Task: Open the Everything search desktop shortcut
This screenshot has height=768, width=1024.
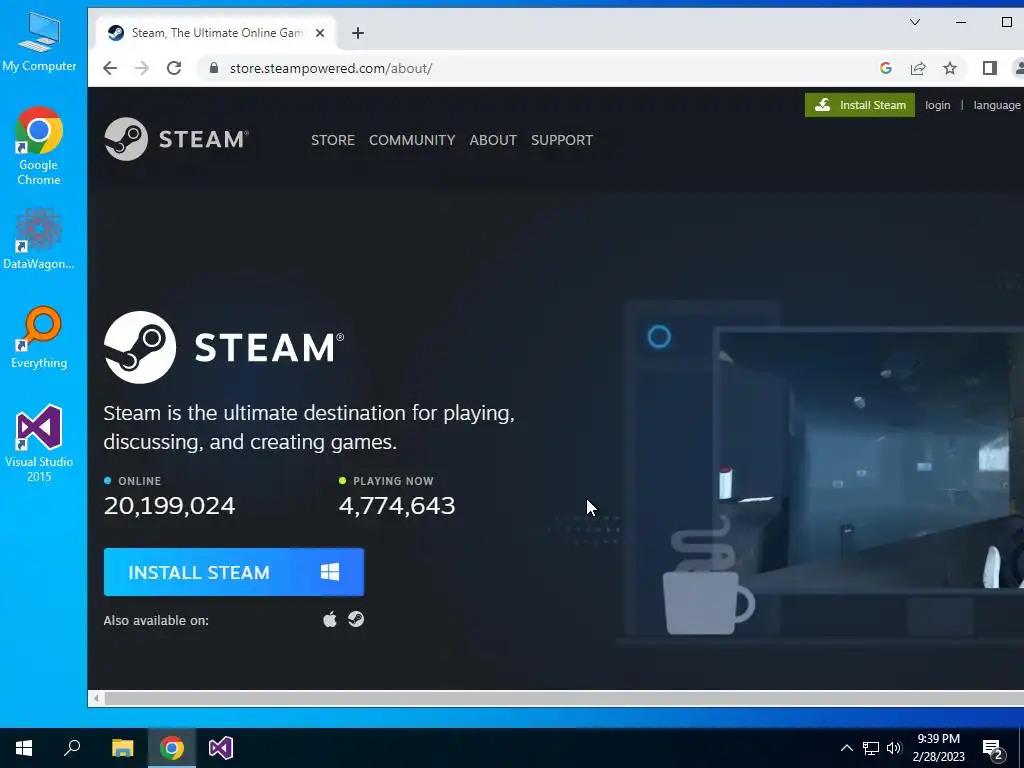Action: (39, 337)
